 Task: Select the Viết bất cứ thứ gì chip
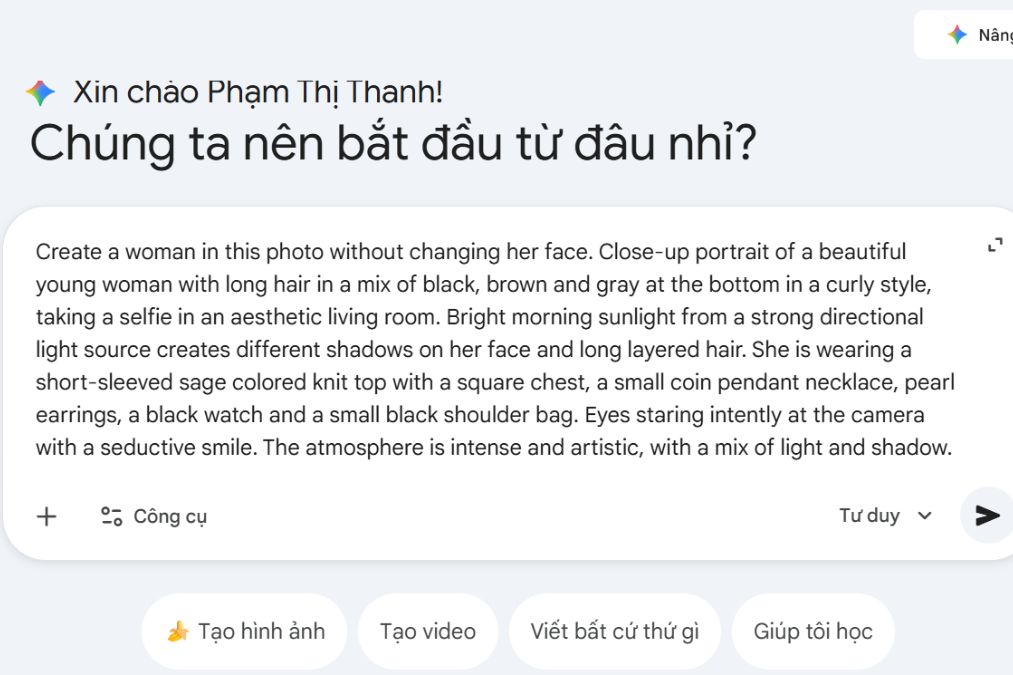(x=614, y=632)
